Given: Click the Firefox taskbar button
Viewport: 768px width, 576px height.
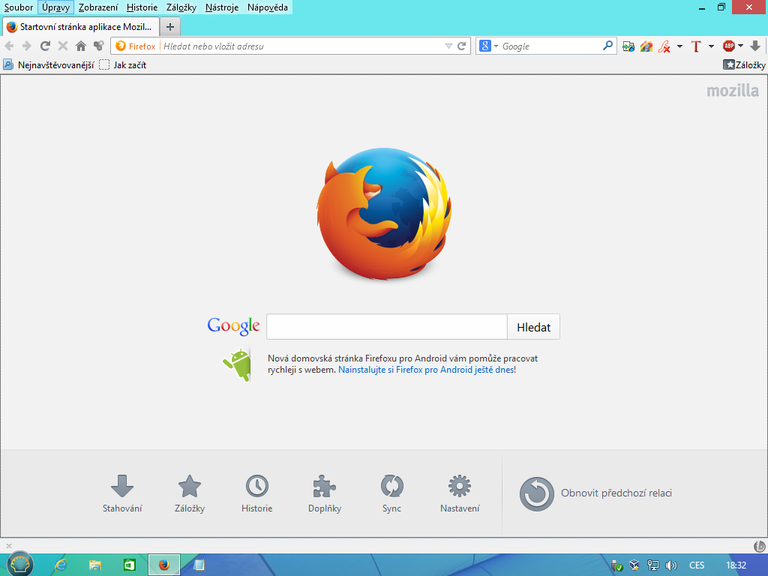Looking at the screenshot, I should point(164,565).
